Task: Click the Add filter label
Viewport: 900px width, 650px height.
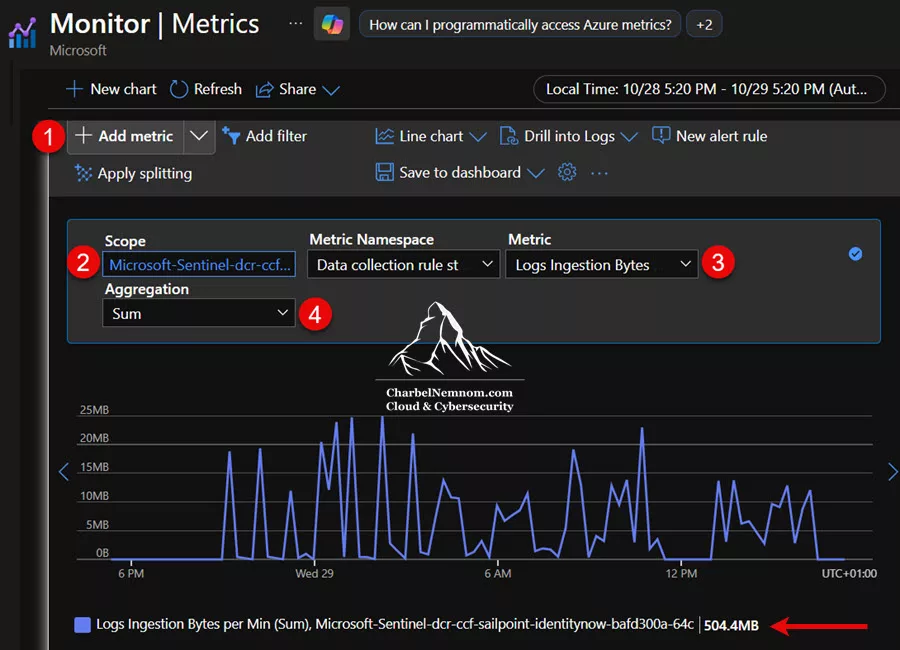Action: [x=276, y=136]
